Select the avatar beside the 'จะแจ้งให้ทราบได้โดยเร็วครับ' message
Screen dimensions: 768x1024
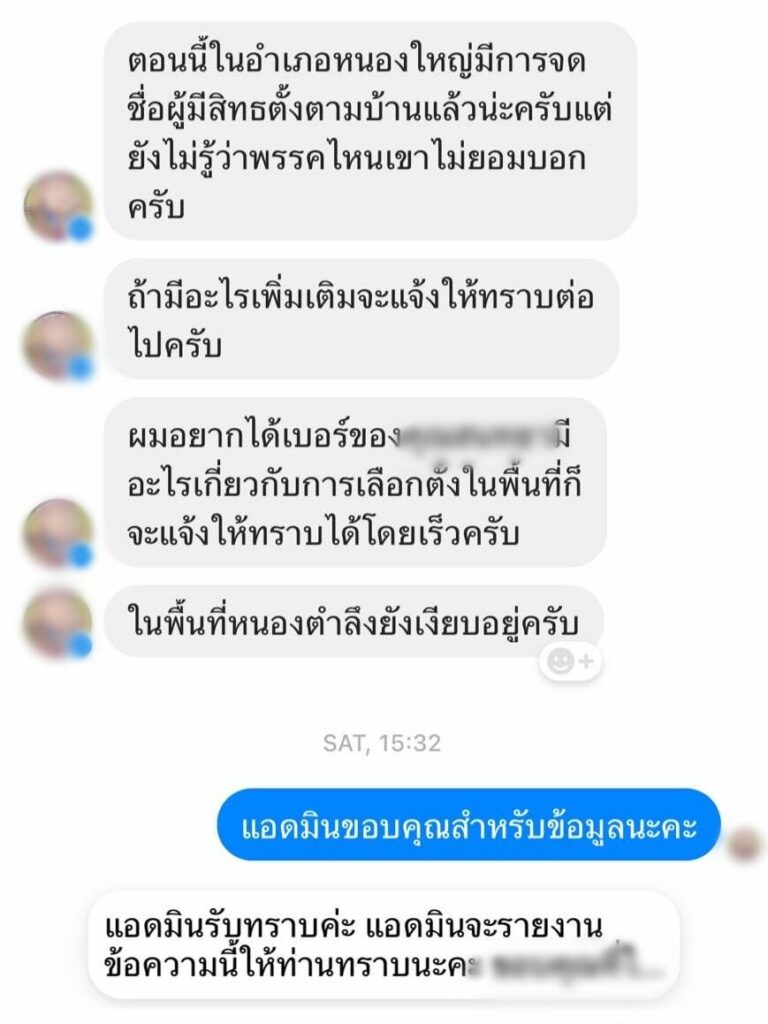pos(57,533)
